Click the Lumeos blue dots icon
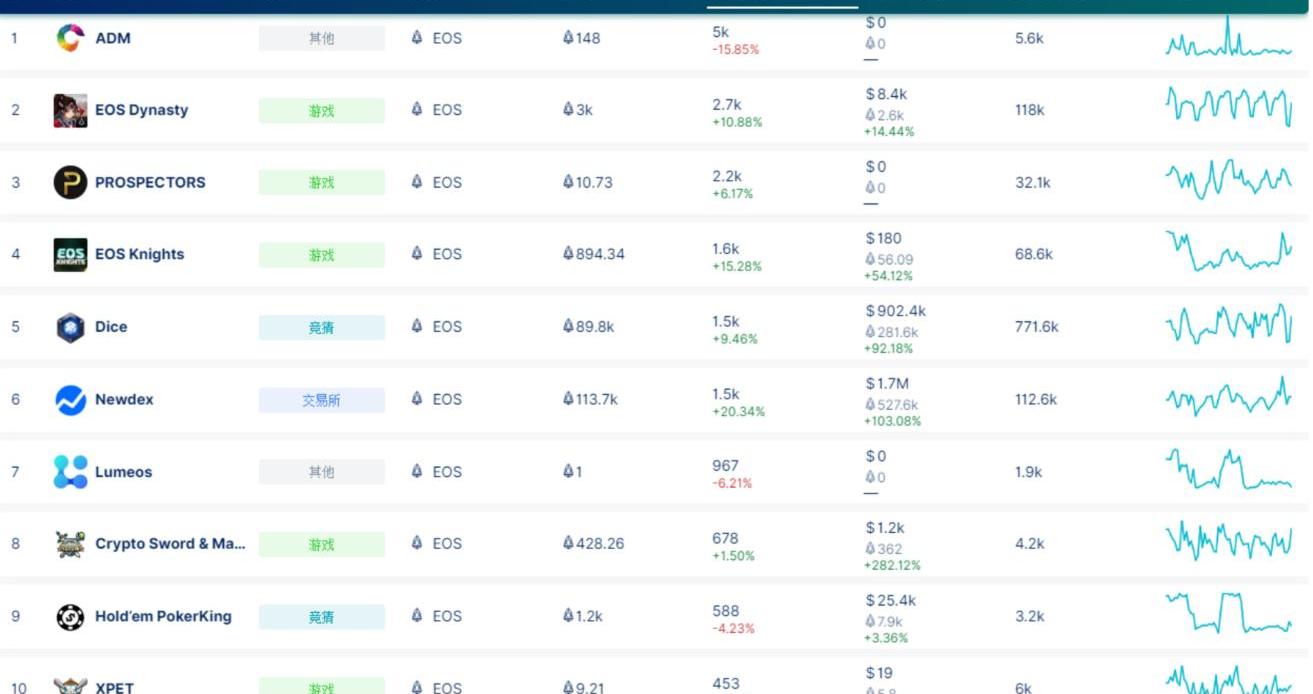 pos(70,472)
